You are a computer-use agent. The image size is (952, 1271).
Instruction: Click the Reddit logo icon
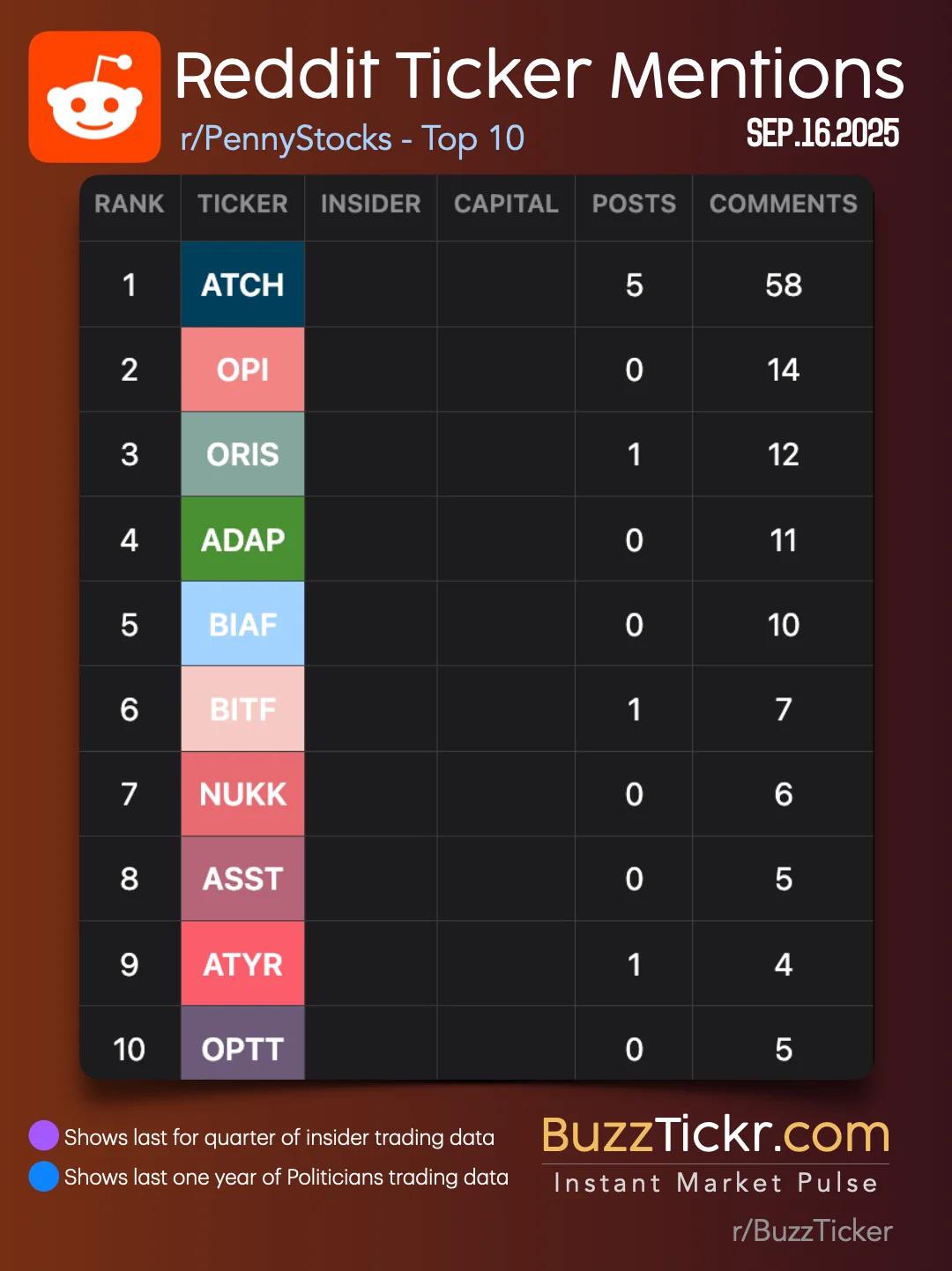[x=94, y=97]
